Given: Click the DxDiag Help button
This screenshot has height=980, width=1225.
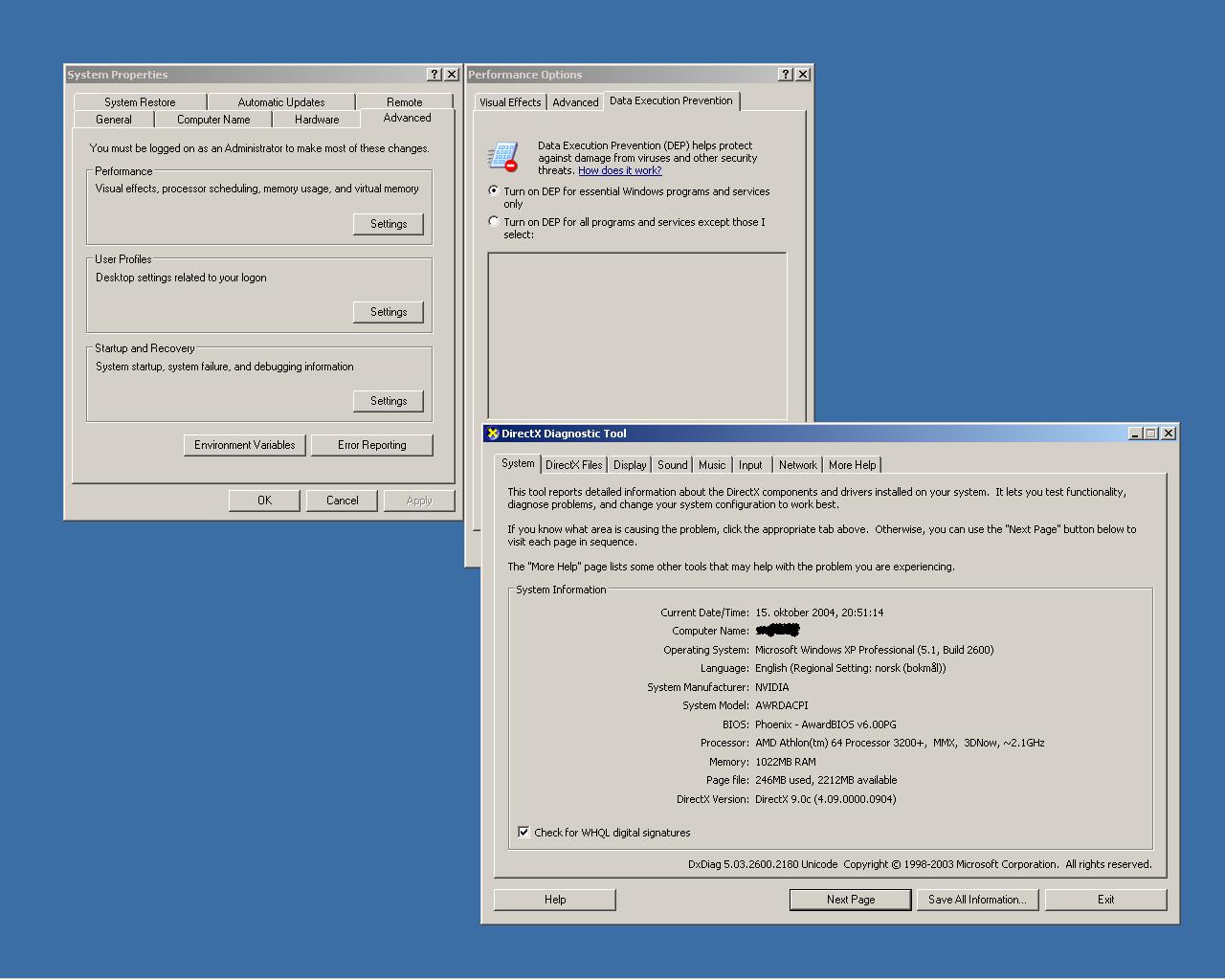Looking at the screenshot, I should click(555, 900).
